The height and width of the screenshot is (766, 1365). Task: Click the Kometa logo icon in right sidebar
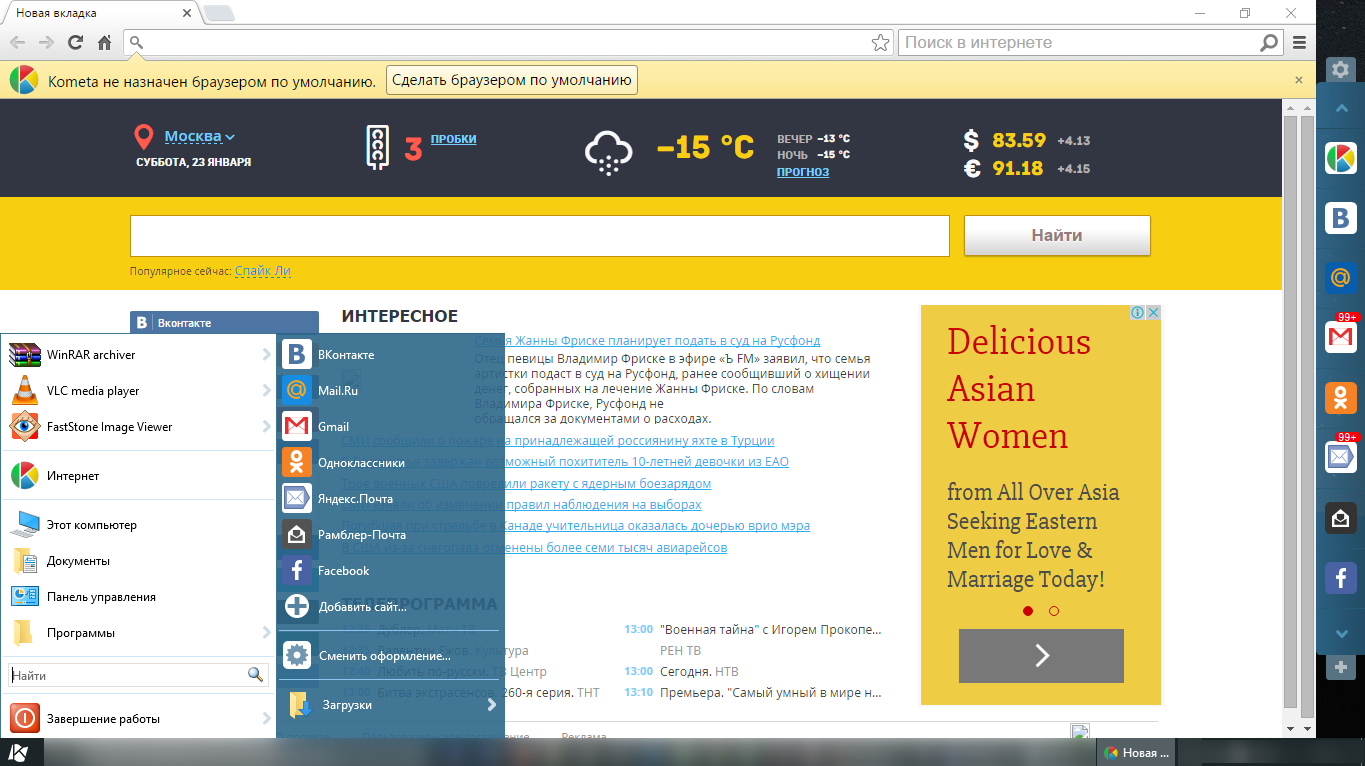pyautogui.click(x=1341, y=158)
